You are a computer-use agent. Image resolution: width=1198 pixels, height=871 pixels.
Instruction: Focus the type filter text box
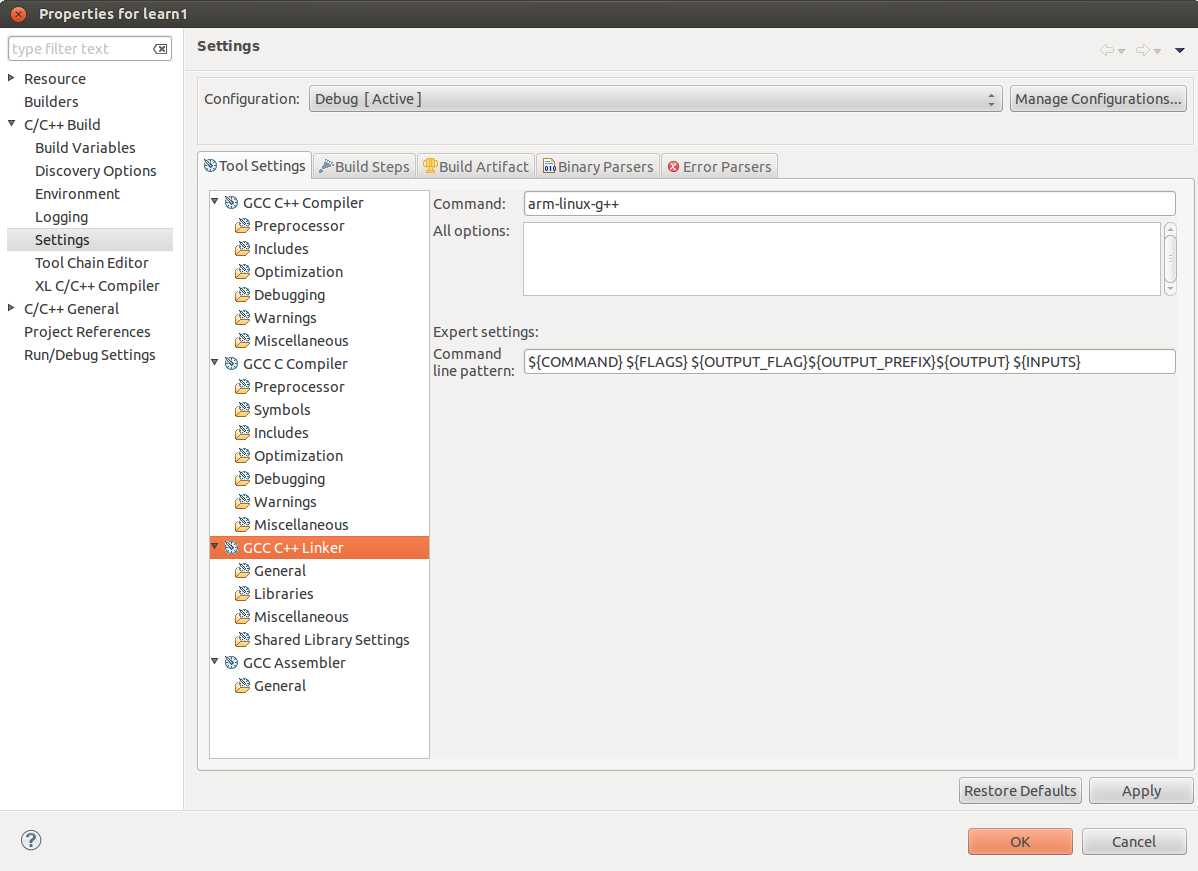(80, 49)
